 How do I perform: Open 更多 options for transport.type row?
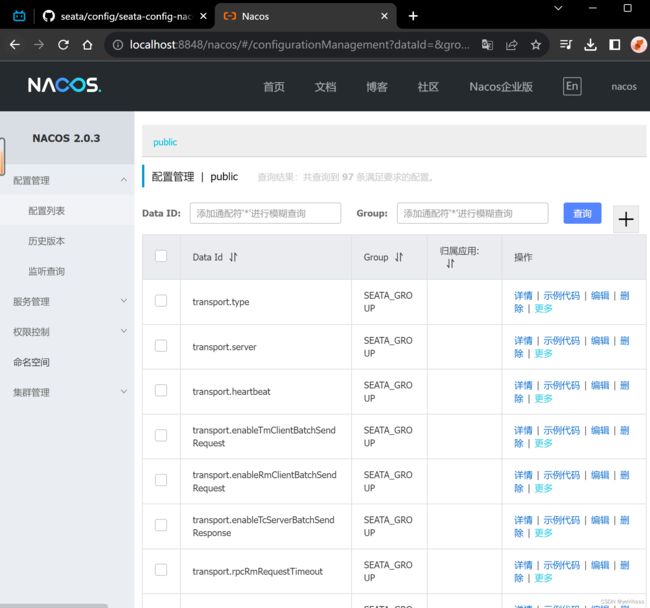pyautogui.click(x=543, y=309)
